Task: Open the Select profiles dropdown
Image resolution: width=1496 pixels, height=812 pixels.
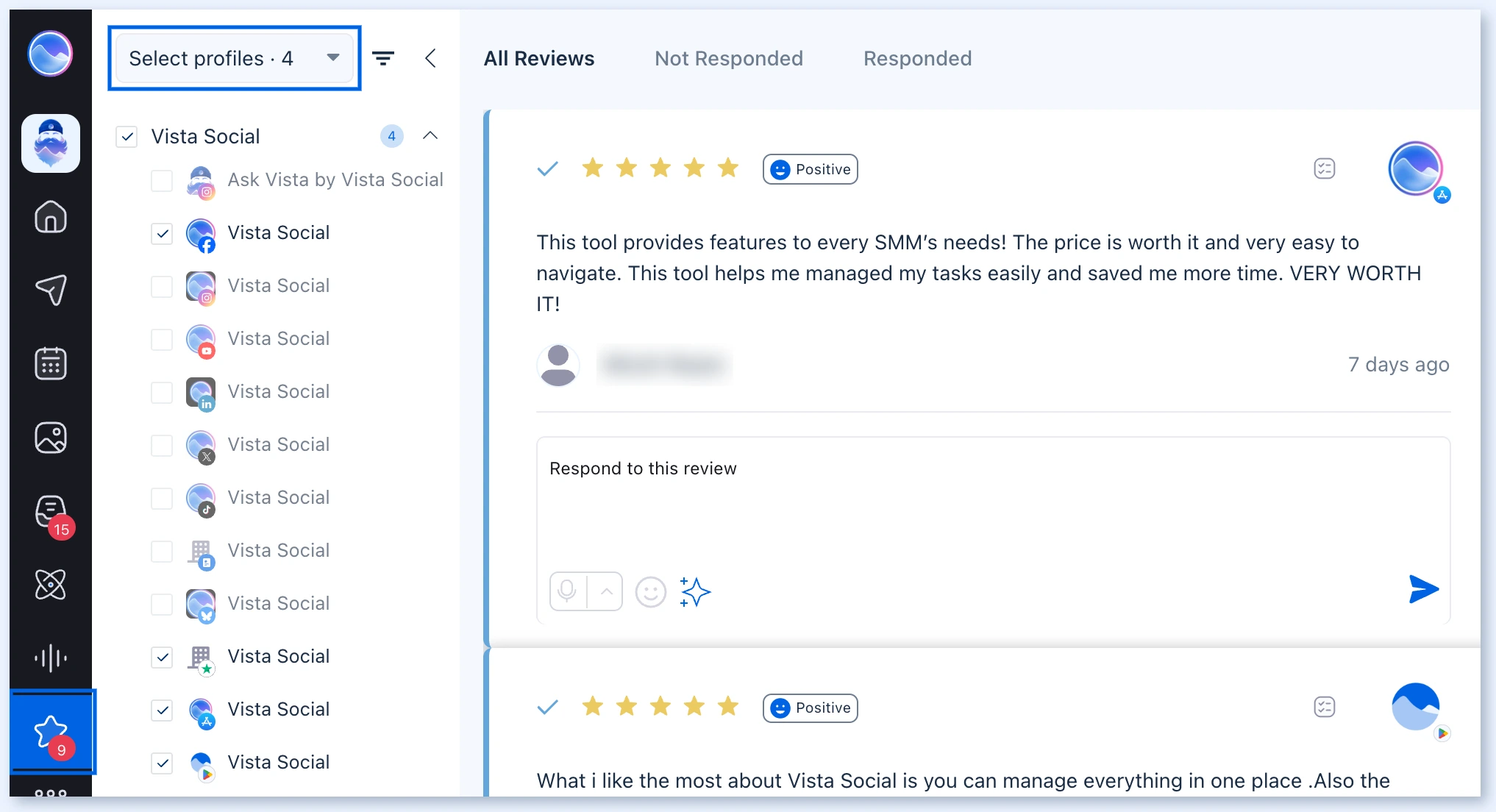Action: 235,58
